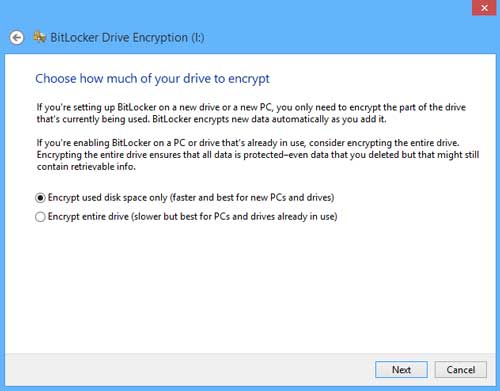
Task: Click the line starting 'Encrypting the entire drive ensures'
Action: tap(258, 155)
